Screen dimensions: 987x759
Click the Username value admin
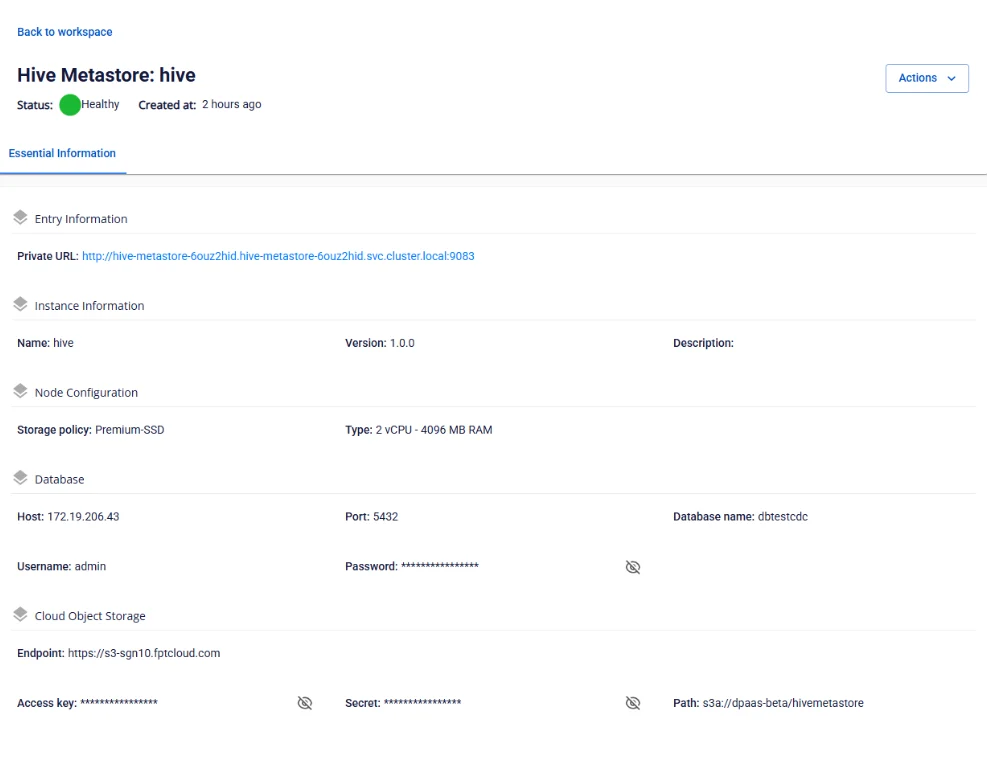(90, 566)
